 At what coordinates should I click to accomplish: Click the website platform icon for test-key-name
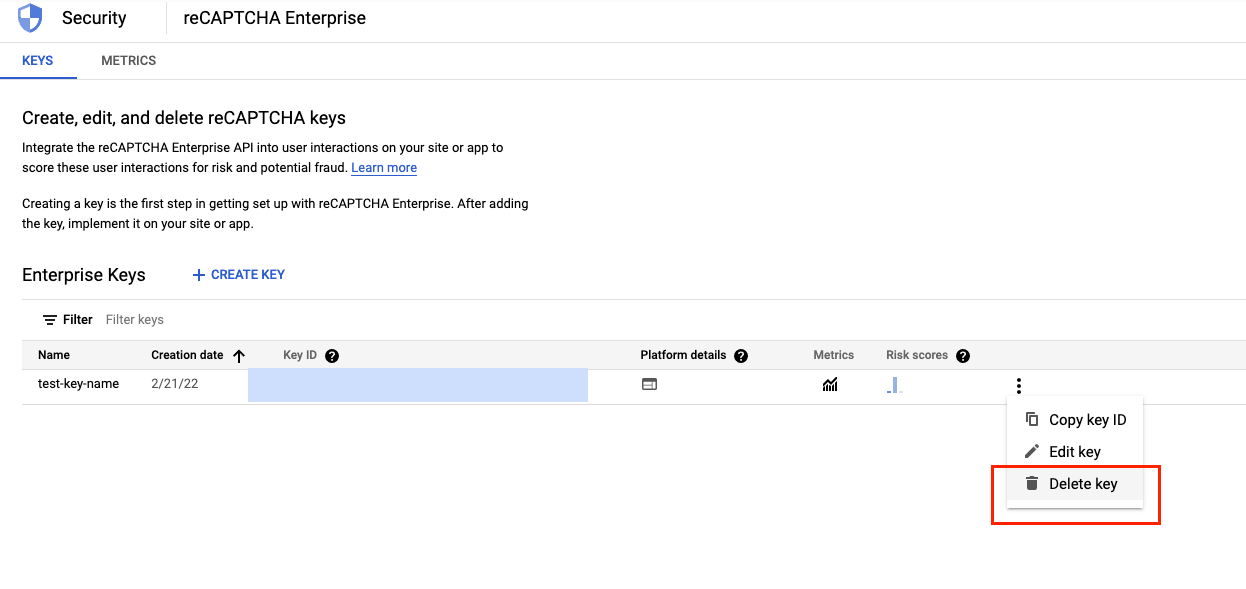(x=649, y=384)
